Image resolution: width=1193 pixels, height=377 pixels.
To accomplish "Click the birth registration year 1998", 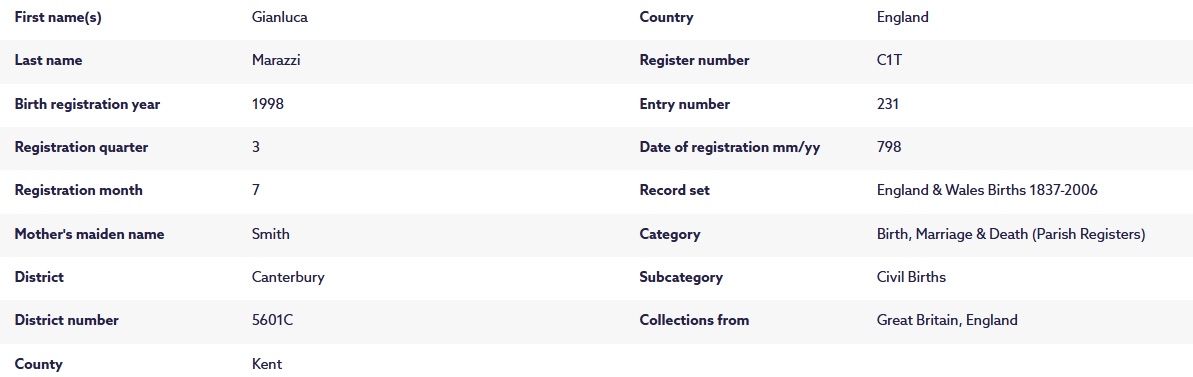I will click(267, 104).
